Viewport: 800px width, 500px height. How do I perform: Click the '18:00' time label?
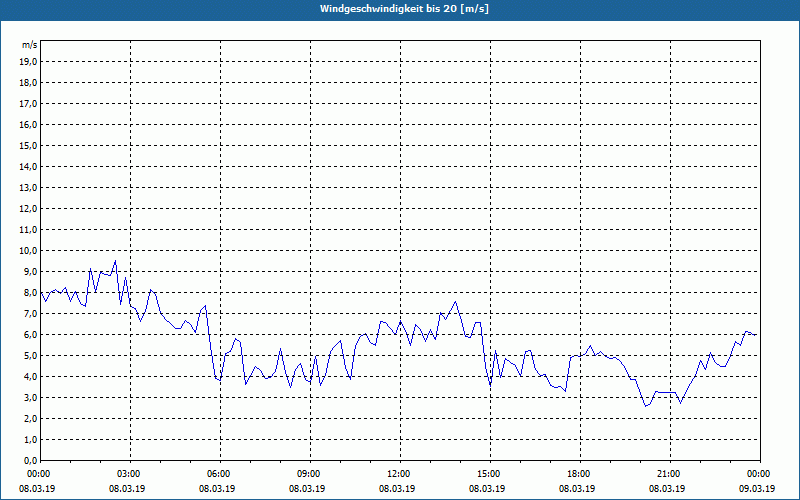[580, 474]
